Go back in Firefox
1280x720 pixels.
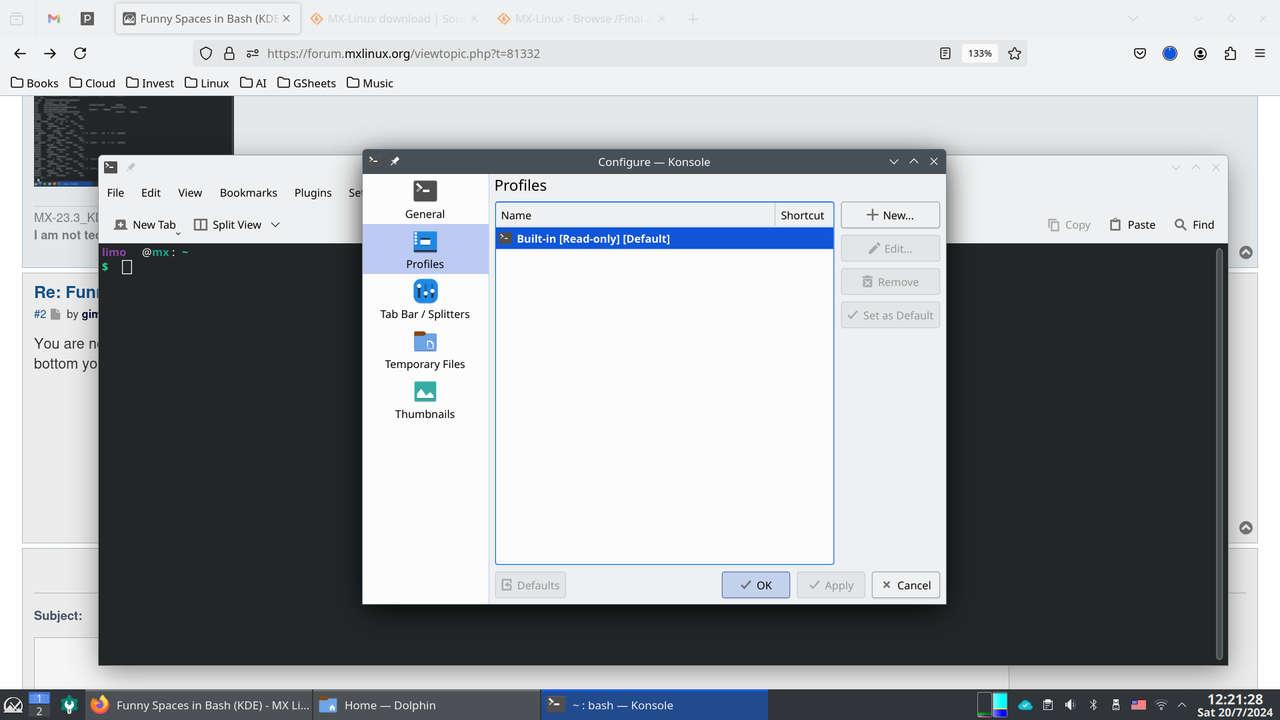[20, 54]
